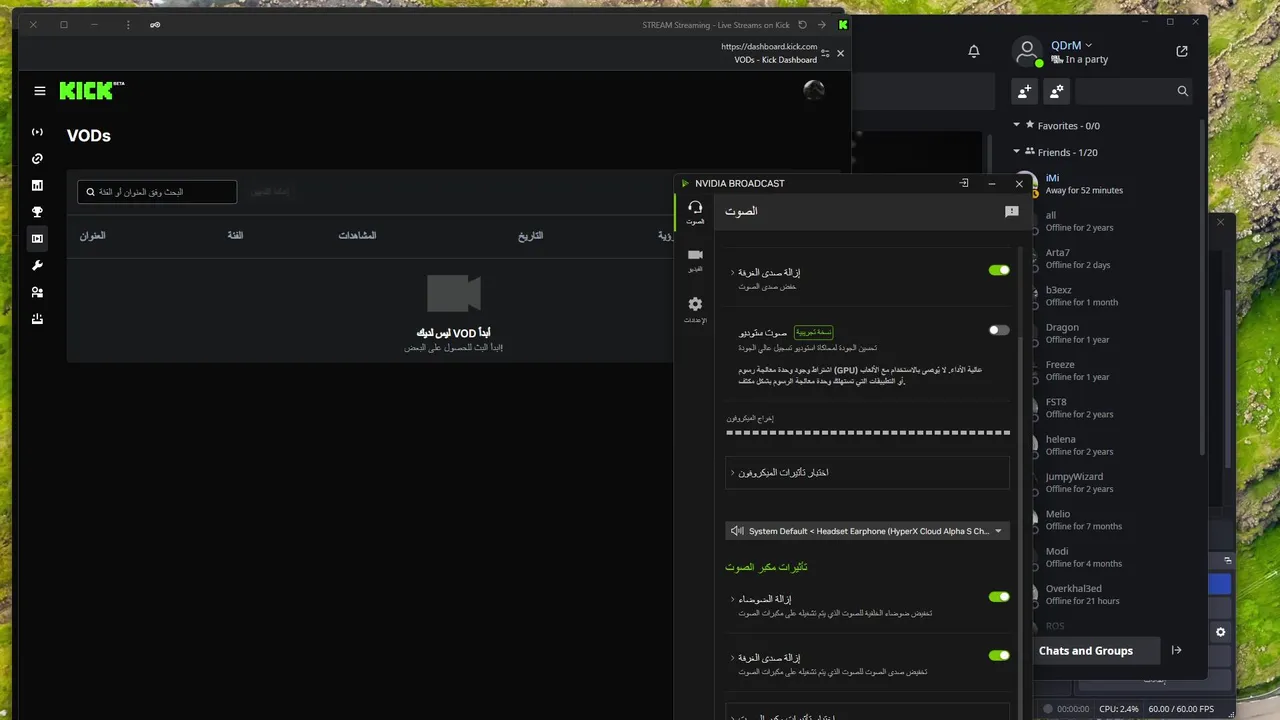Switch to الفيديو video tab
The height and width of the screenshot is (720, 1280).
click(x=695, y=260)
